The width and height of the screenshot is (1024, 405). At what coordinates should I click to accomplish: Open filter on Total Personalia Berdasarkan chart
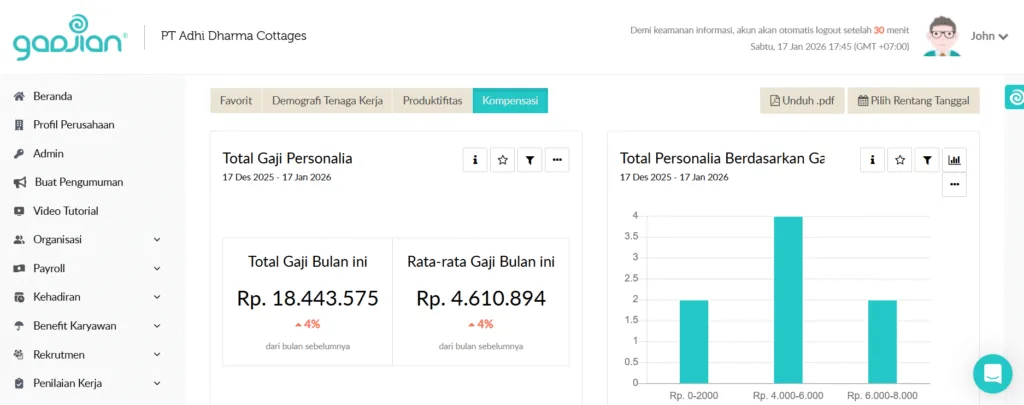point(928,159)
